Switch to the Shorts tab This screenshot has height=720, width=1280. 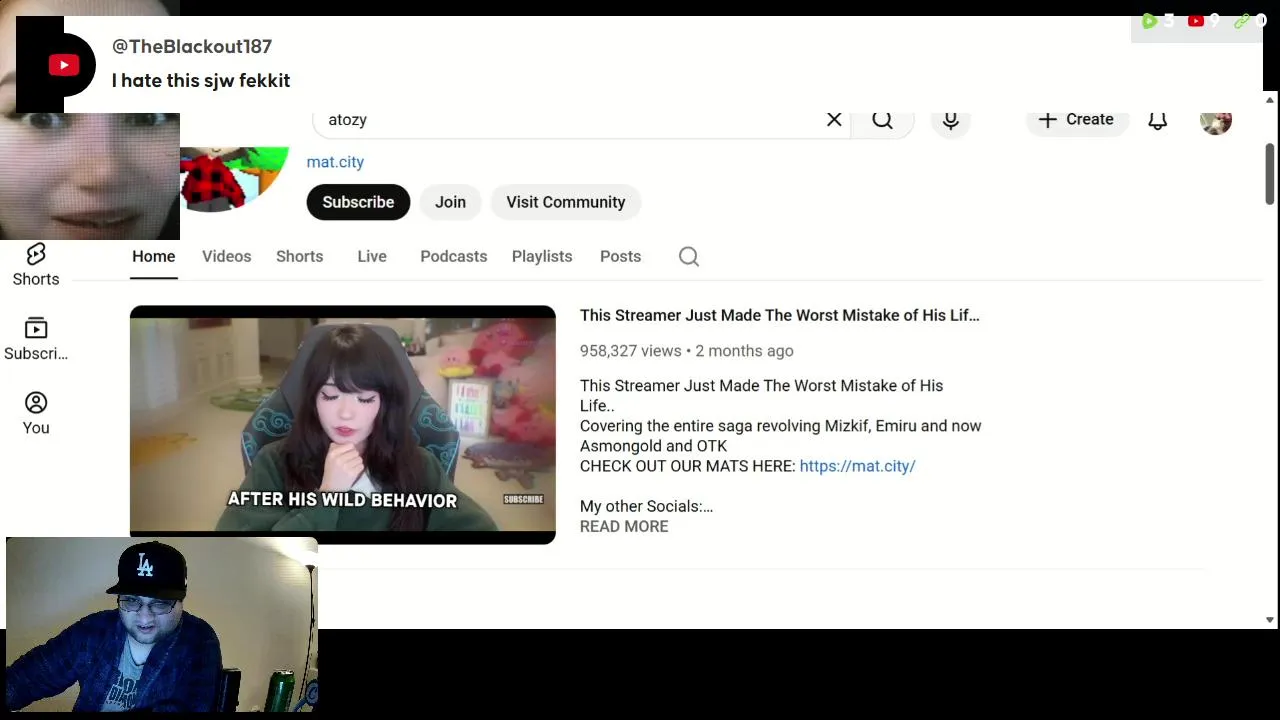(x=300, y=257)
